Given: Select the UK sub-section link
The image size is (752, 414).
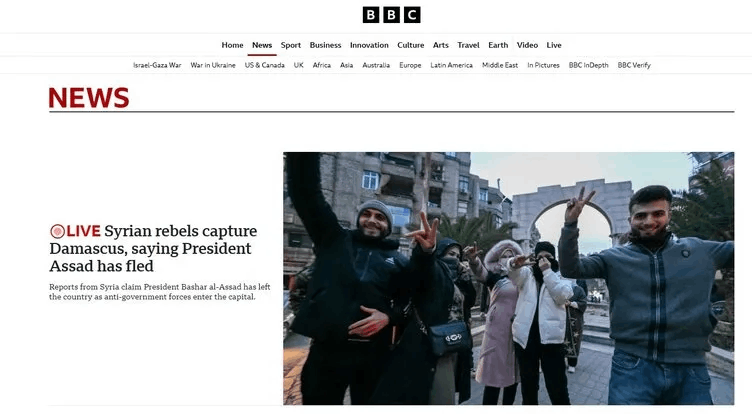Looking at the screenshot, I should click(298, 65).
